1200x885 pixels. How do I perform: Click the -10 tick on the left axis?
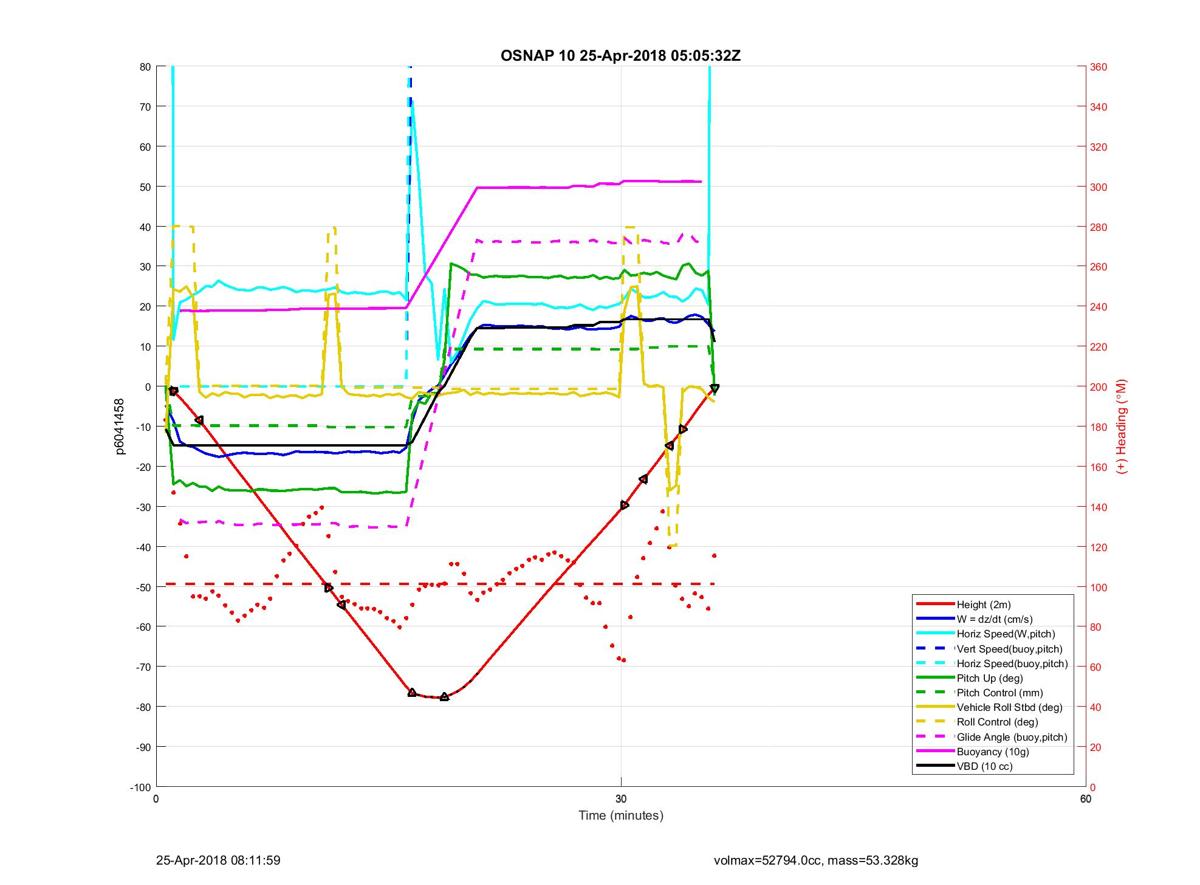tap(142, 427)
